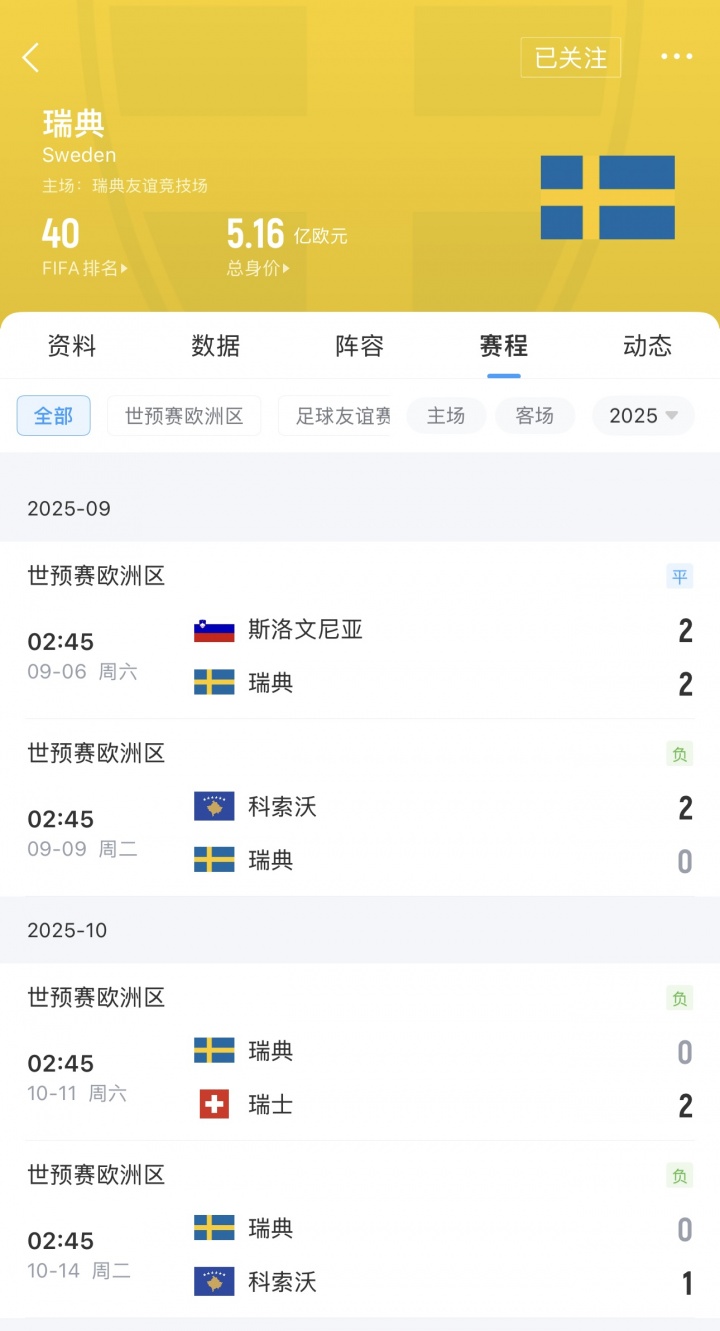Open the 2025 year dropdown
The height and width of the screenshot is (1331, 720).
click(643, 416)
